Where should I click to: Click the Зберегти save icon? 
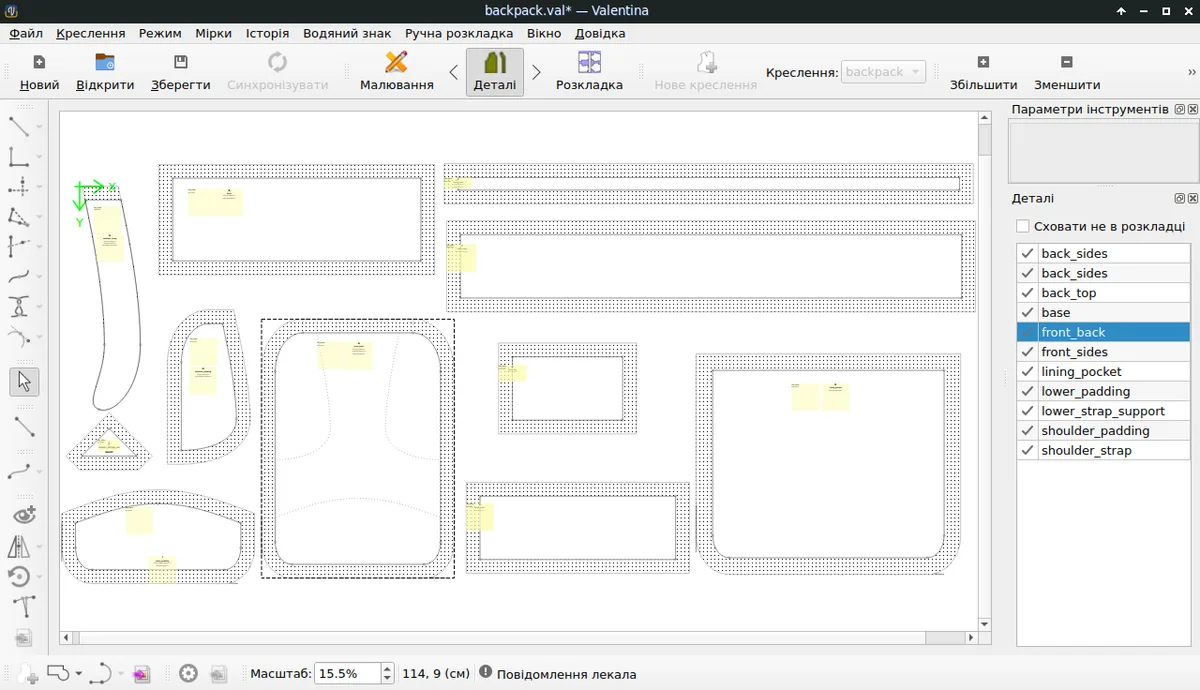180,62
